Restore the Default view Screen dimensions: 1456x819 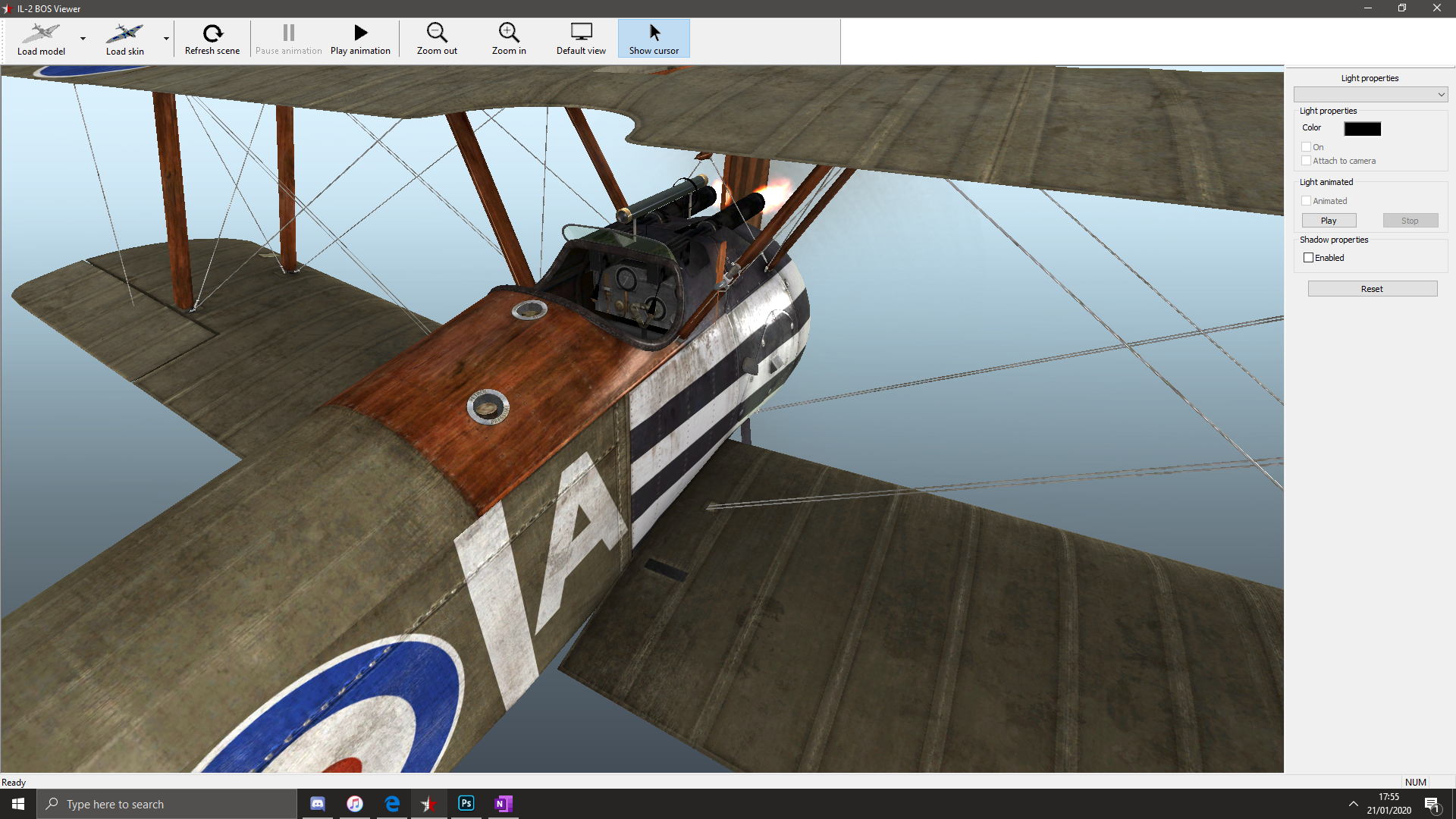(x=581, y=39)
